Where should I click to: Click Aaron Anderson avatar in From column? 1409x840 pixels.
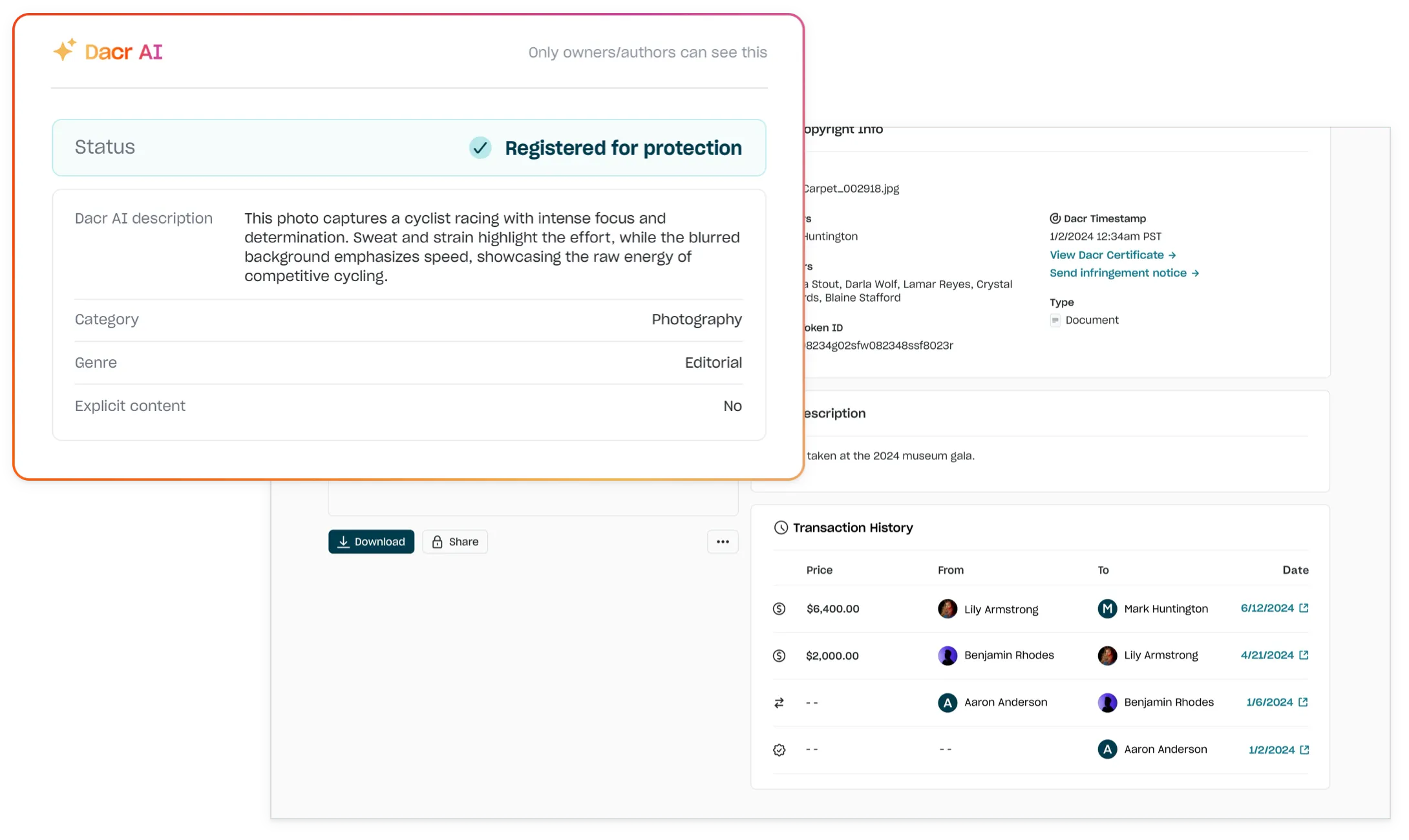click(948, 702)
